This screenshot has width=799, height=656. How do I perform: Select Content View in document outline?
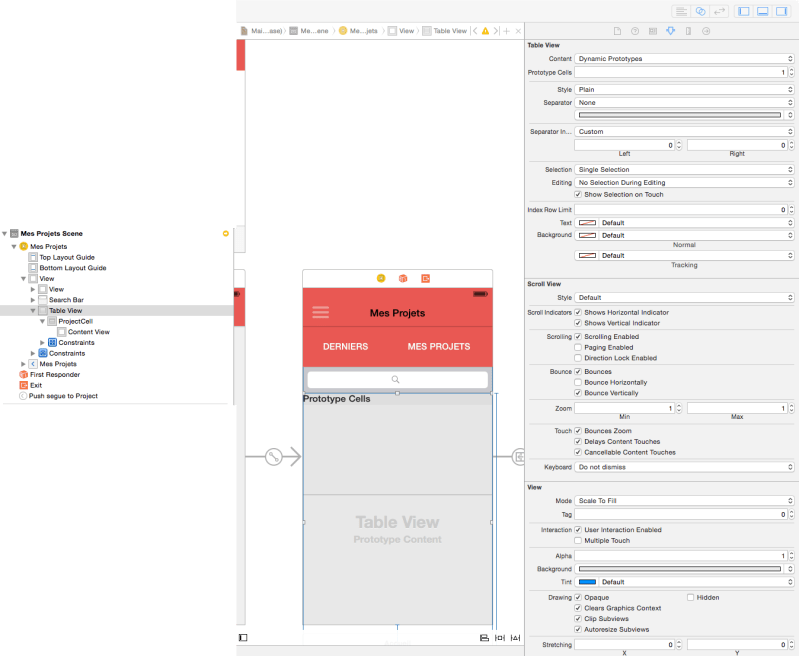89,332
